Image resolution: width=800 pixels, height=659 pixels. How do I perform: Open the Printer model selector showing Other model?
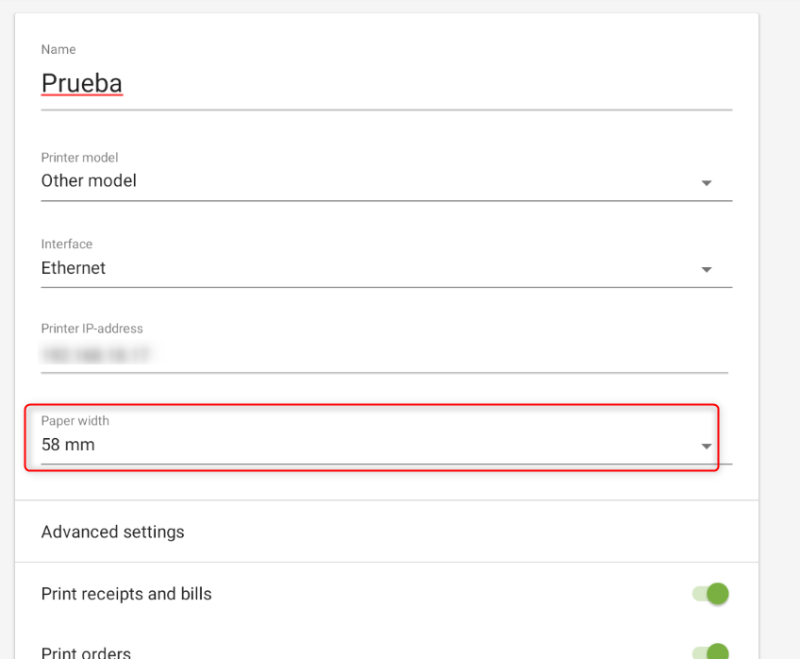pyautogui.click(x=370, y=182)
